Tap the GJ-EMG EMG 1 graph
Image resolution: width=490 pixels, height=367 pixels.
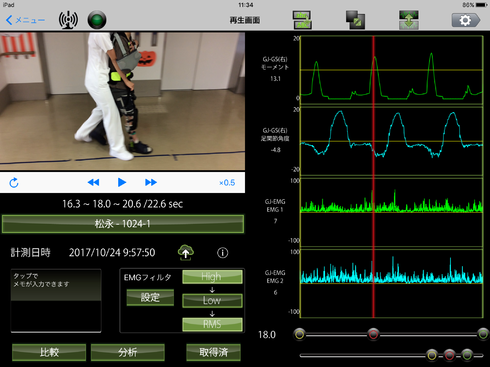coord(392,212)
